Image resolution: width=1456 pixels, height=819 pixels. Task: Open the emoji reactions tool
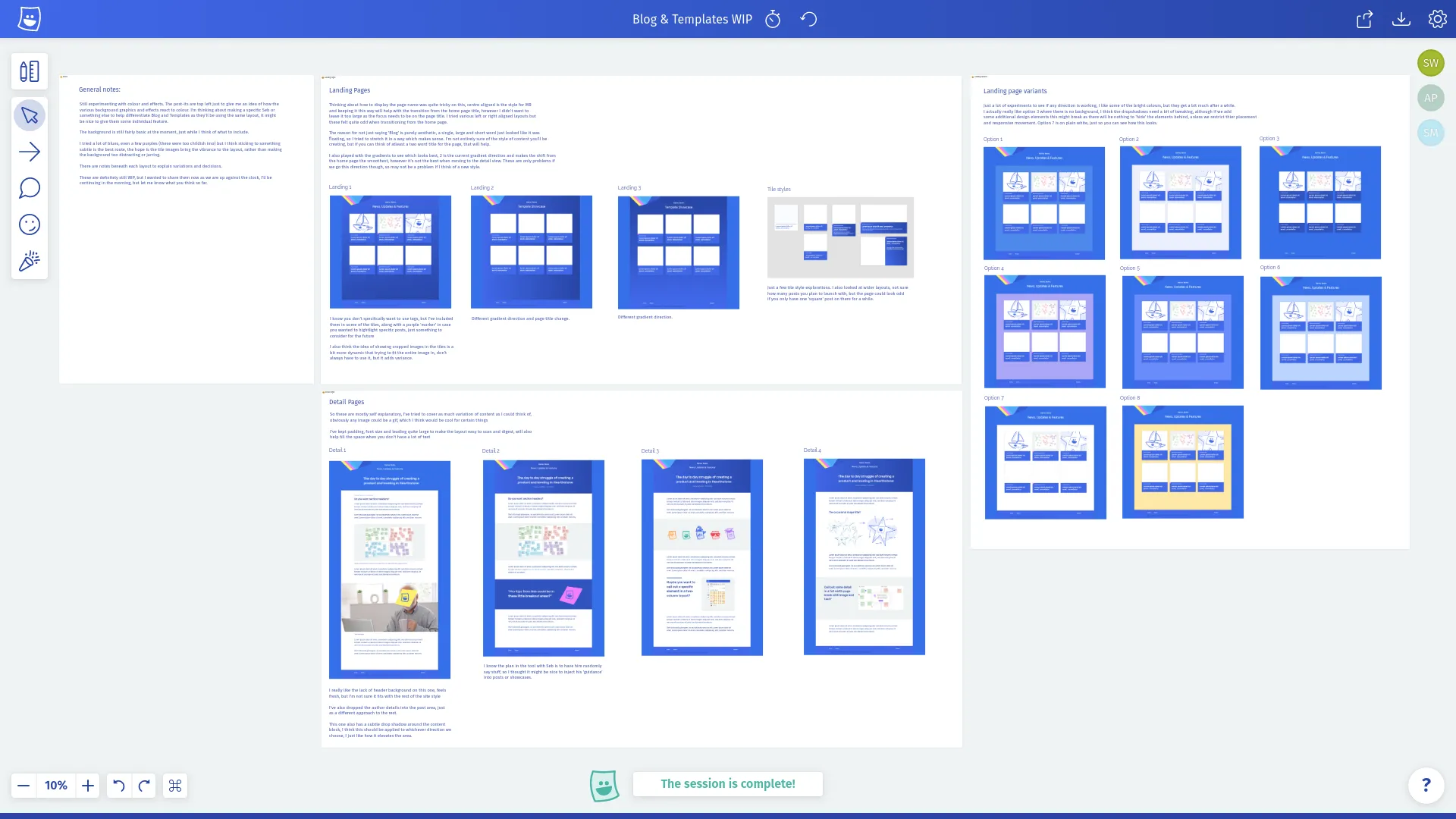pyautogui.click(x=30, y=224)
